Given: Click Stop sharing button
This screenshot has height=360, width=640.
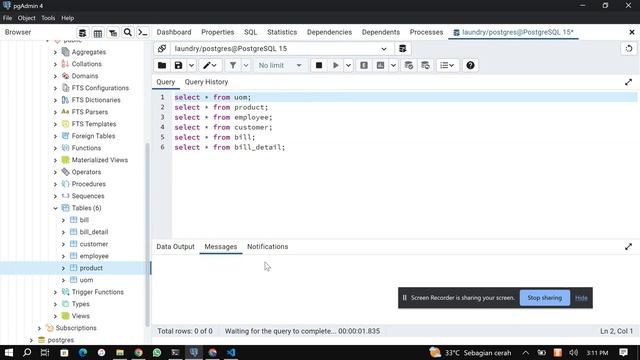Looking at the screenshot, I should [x=544, y=298].
